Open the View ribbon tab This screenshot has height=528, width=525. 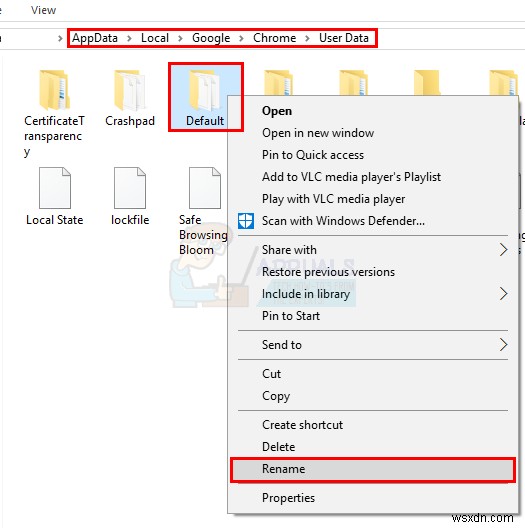click(x=43, y=10)
